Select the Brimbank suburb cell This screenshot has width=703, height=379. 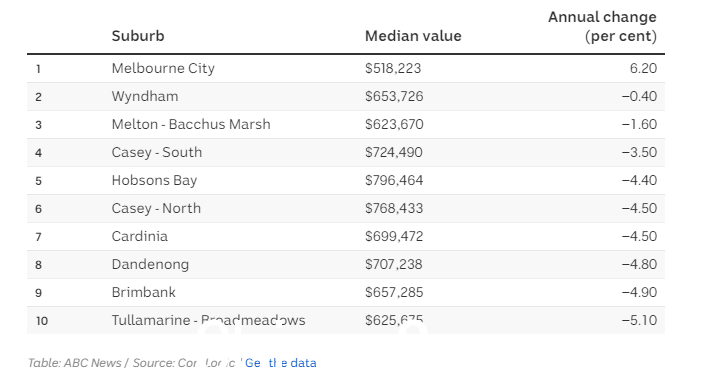(x=143, y=292)
